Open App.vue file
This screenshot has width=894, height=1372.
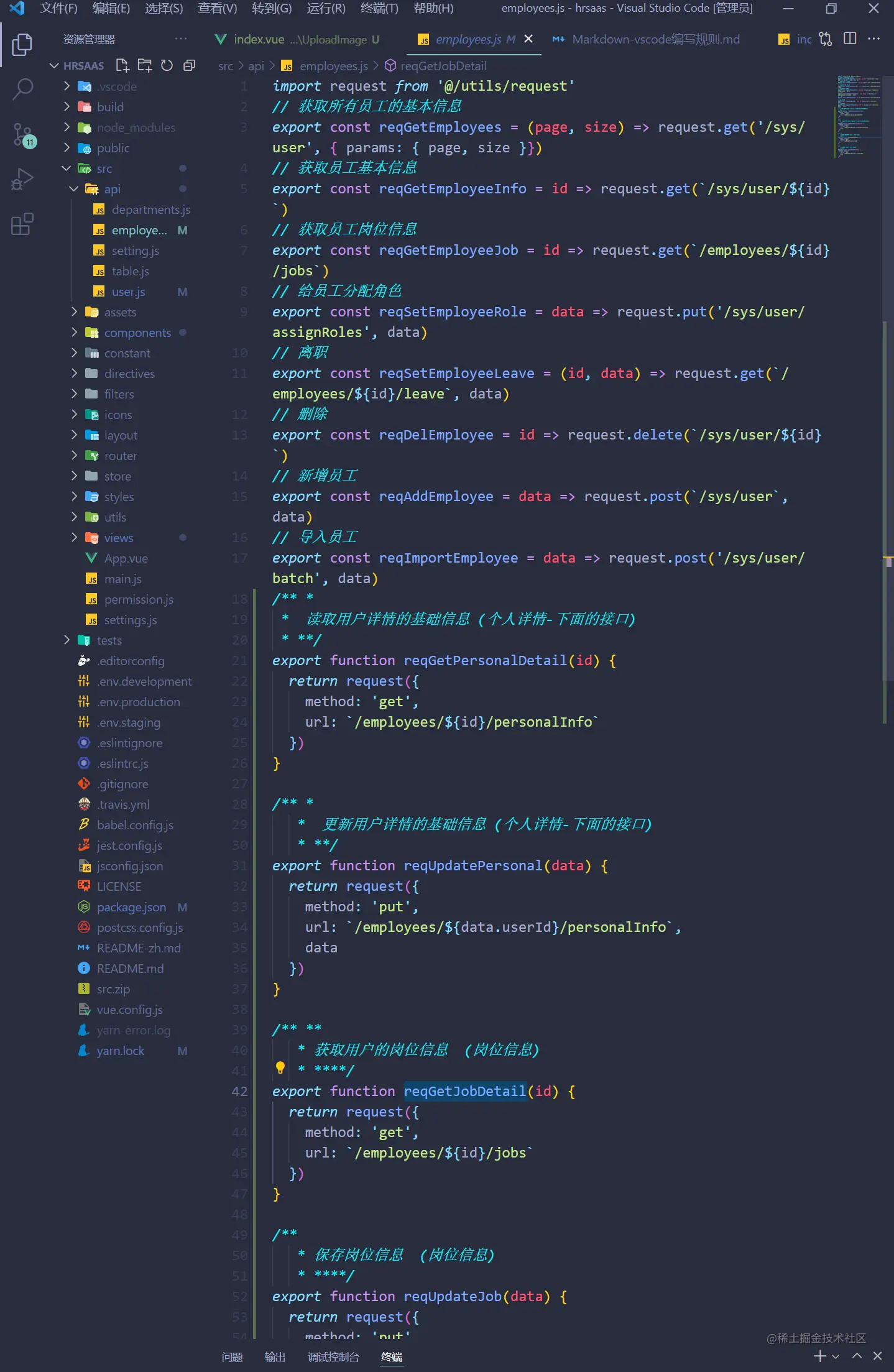coord(126,558)
